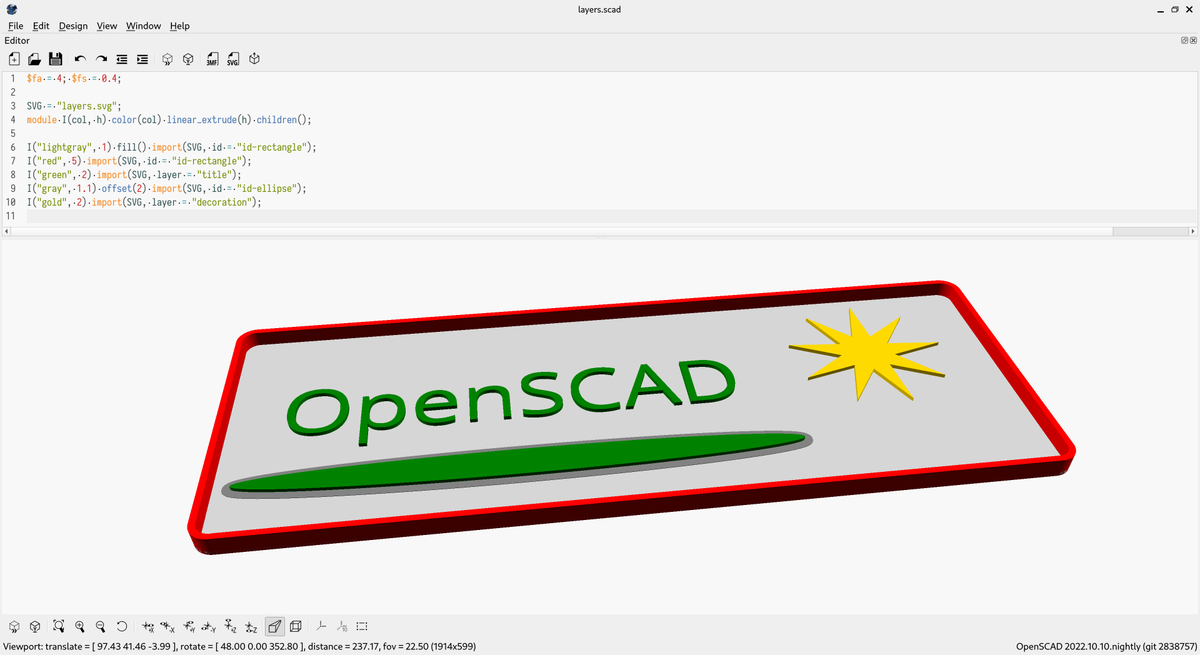1200x655 pixels.
Task: Set view along the +Z axis
Action: [230, 627]
